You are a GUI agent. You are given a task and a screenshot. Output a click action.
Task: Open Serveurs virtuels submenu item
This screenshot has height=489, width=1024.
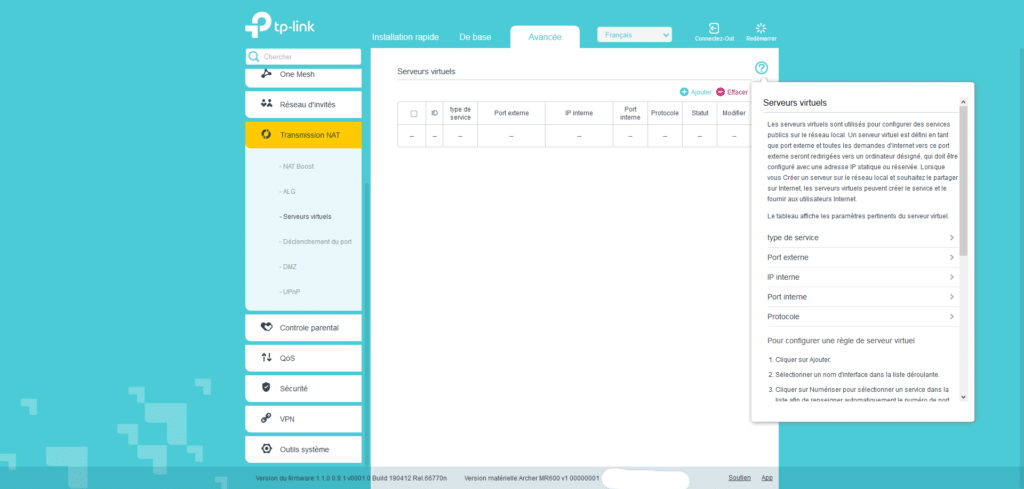click(305, 216)
